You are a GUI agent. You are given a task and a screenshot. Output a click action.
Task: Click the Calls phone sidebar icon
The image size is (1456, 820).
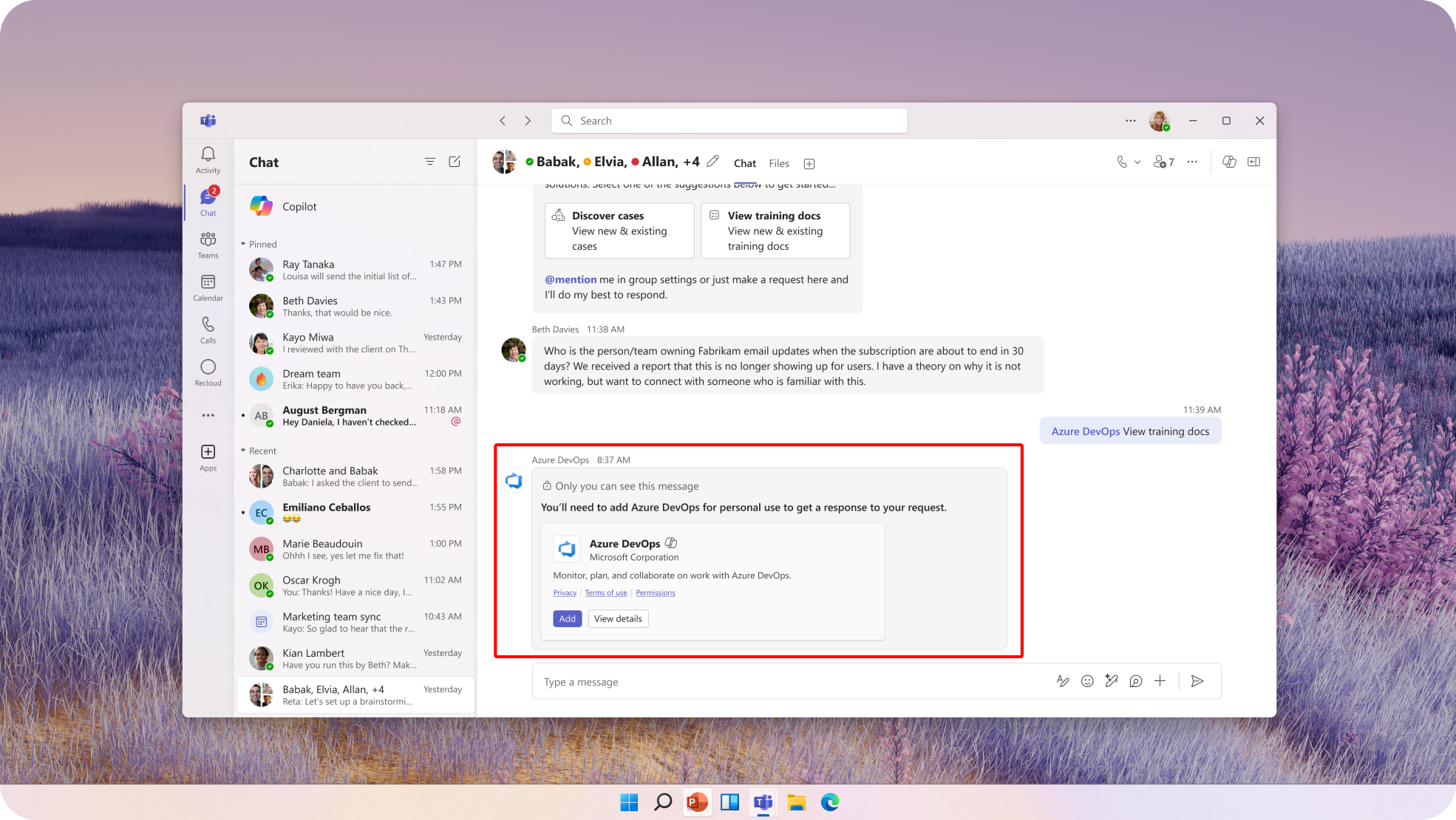(208, 325)
